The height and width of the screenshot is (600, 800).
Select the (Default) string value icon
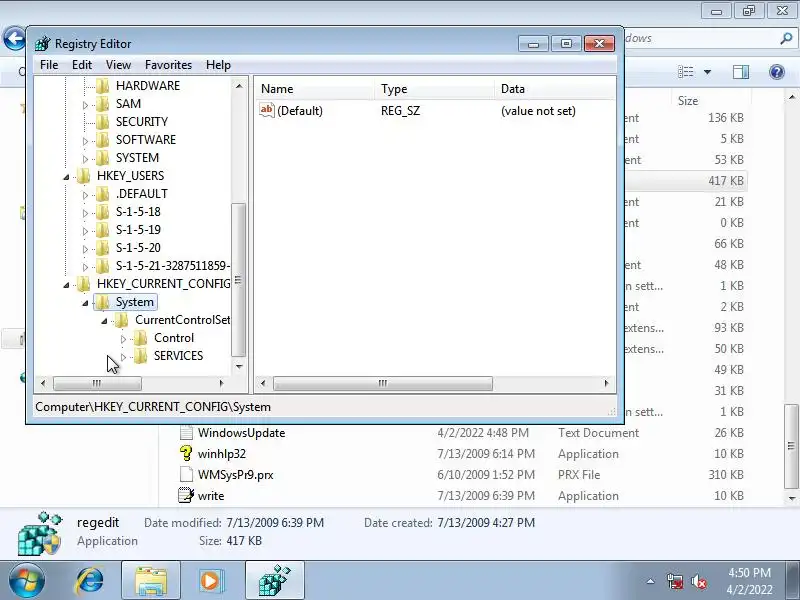[x=267, y=110]
